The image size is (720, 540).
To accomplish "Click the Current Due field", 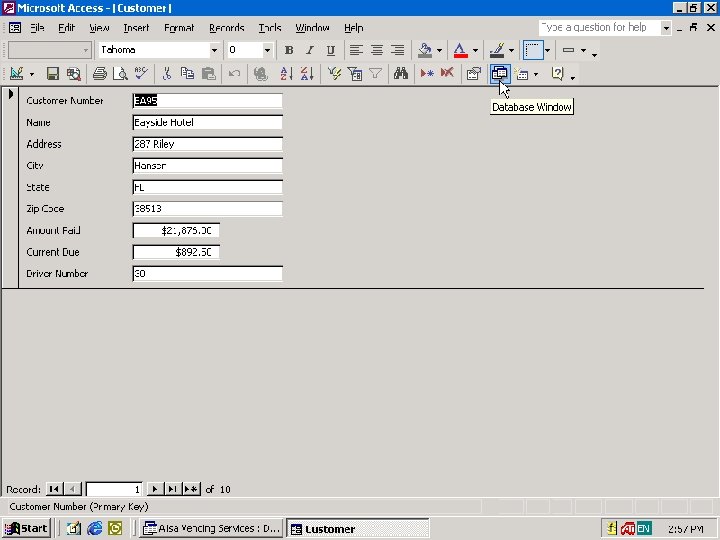I will [x=176, y=252].
